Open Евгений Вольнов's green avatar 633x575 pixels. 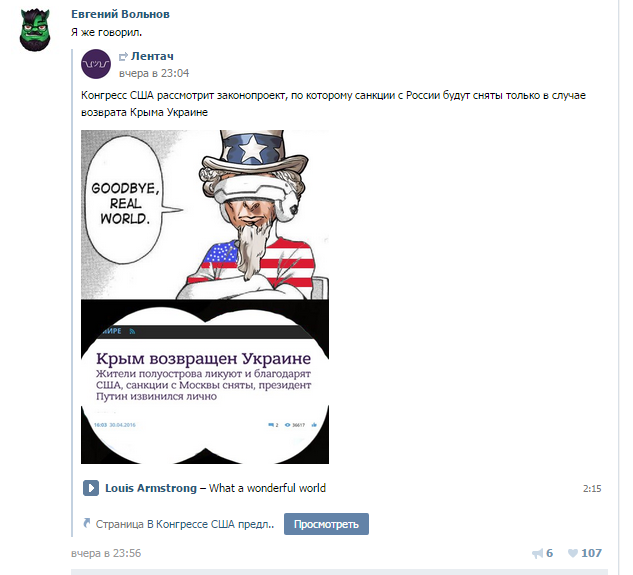coord(35,30)
